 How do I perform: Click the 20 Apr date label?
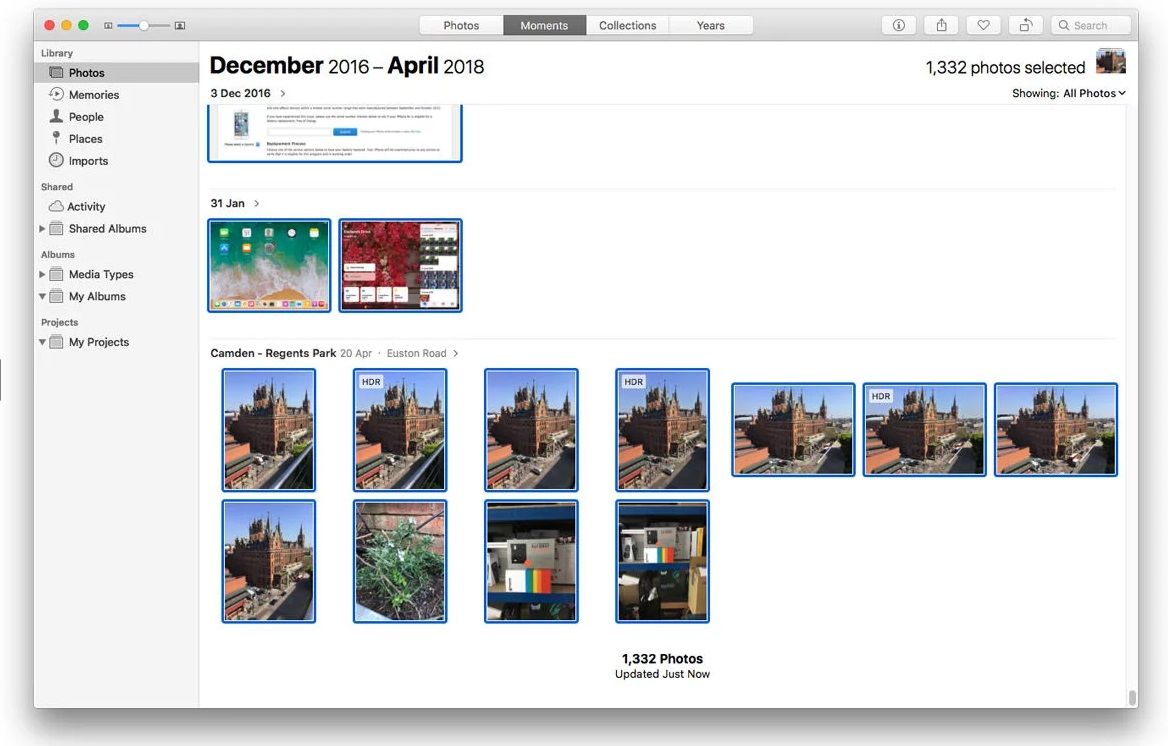click(x=356, y=353)
